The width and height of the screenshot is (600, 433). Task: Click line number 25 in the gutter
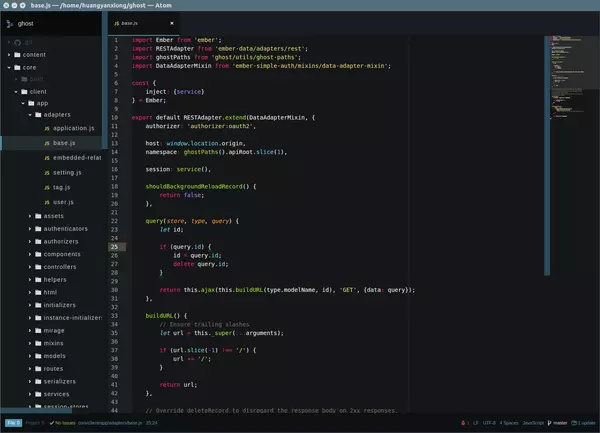114,247
